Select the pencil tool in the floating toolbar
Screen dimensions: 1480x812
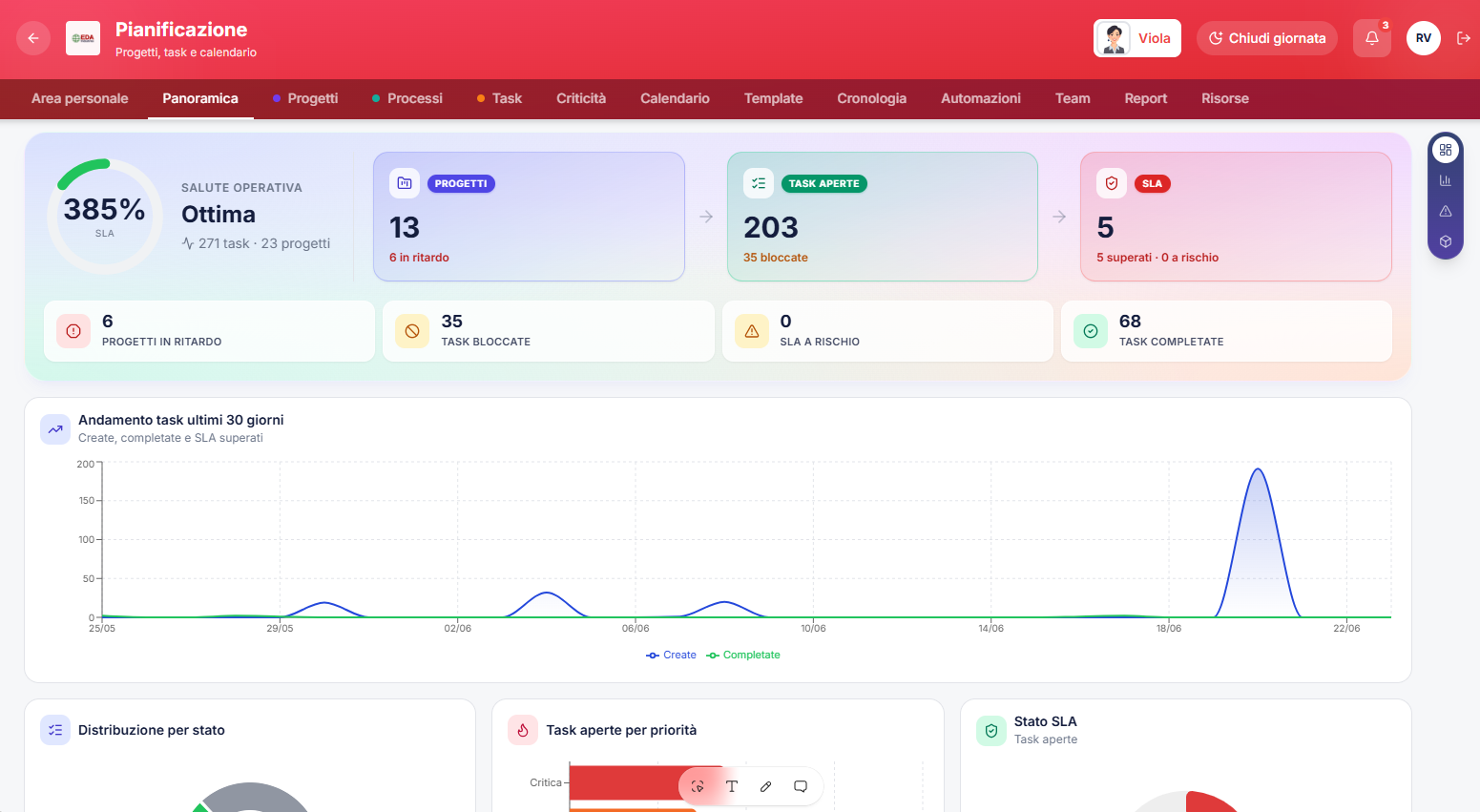[766, 786]
